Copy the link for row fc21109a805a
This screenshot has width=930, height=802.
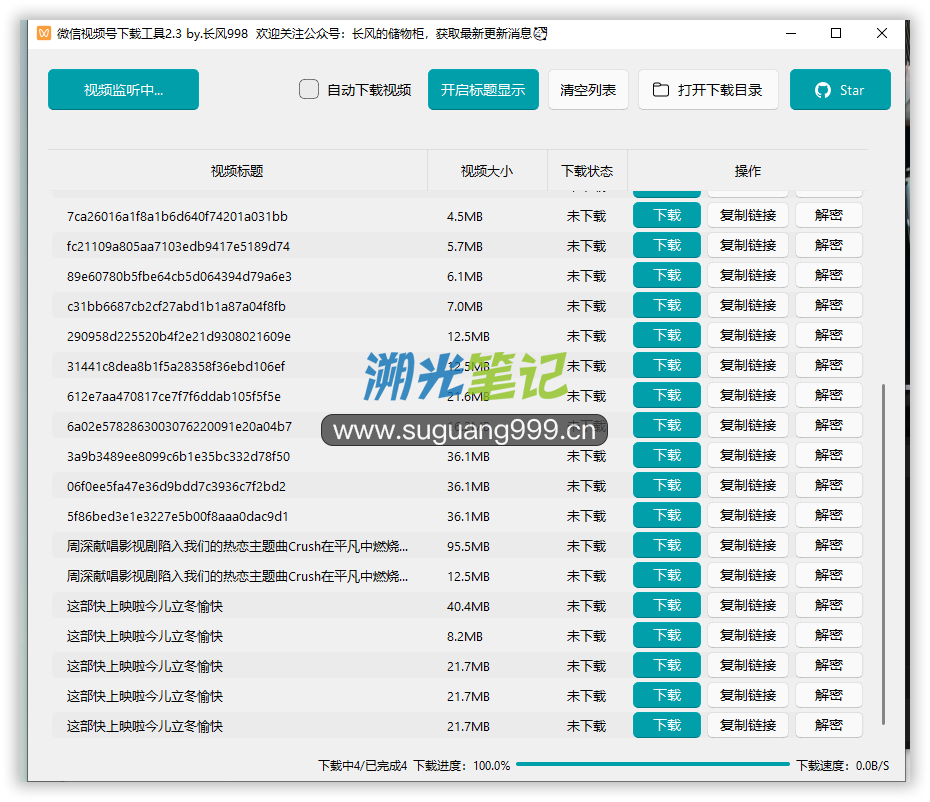click(x=748, y=246)
